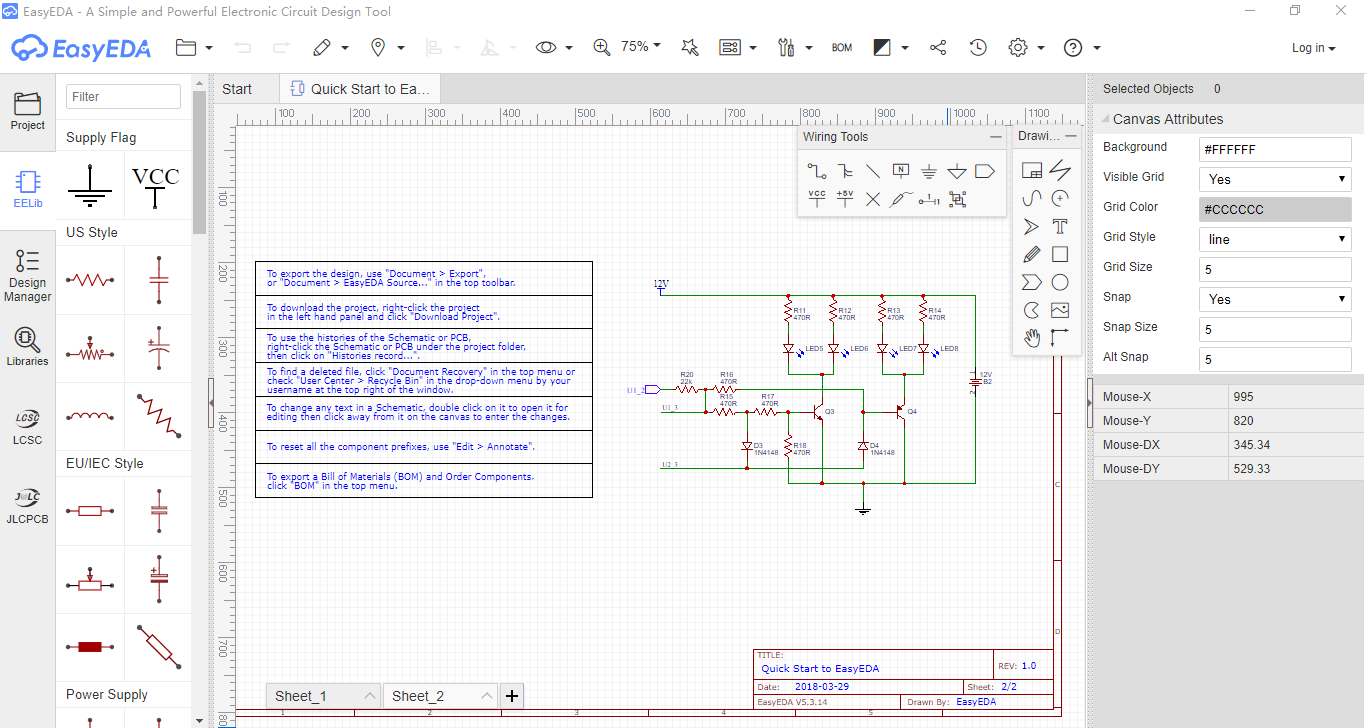The width and height of the screenshot is (1366, 728).
Task: Select the Rectangle drawing tool
Action: (1060, 254)
